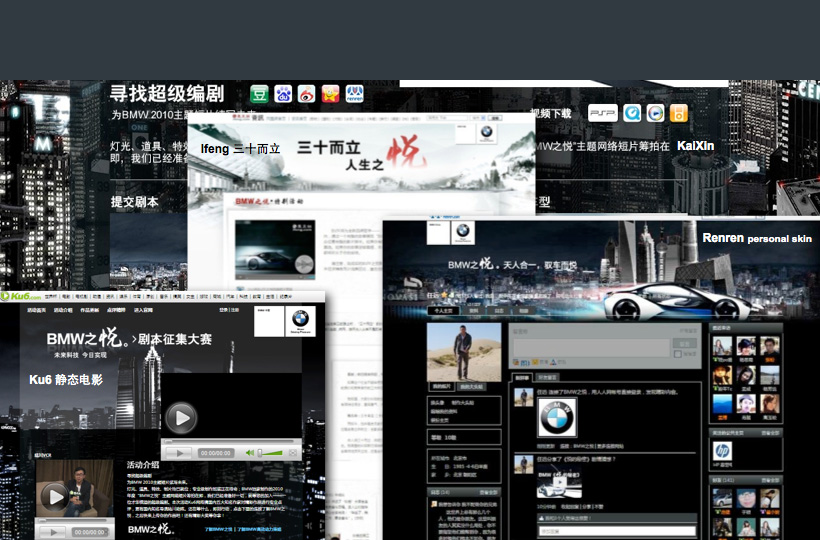Screen dimensions: 820x540
Task: Click fullscreen icon in Ku6 player
Action: point(292,453)
